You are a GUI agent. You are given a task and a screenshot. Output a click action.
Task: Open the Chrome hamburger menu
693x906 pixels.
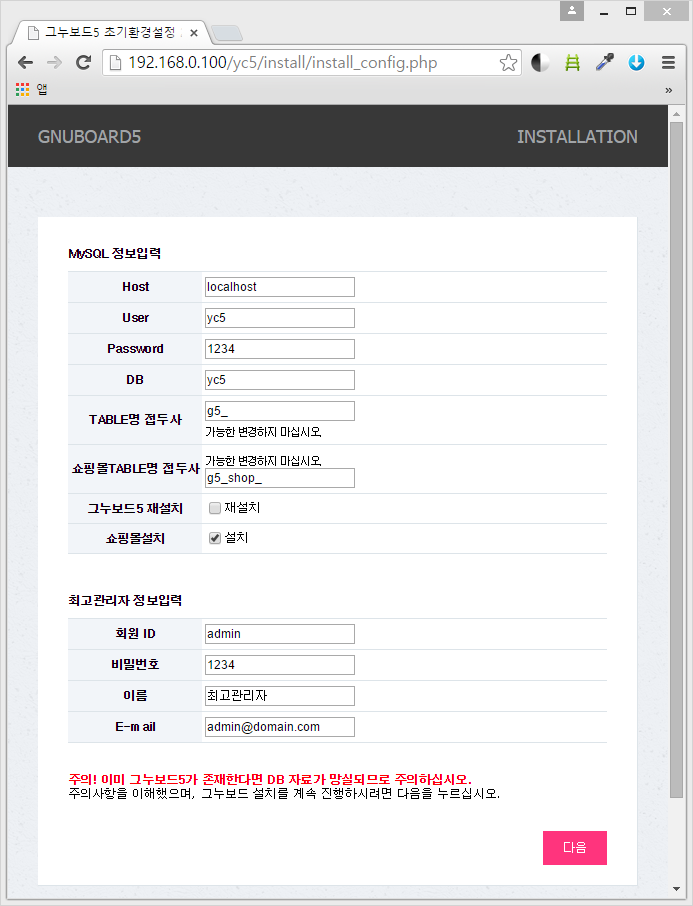(668, 62)
